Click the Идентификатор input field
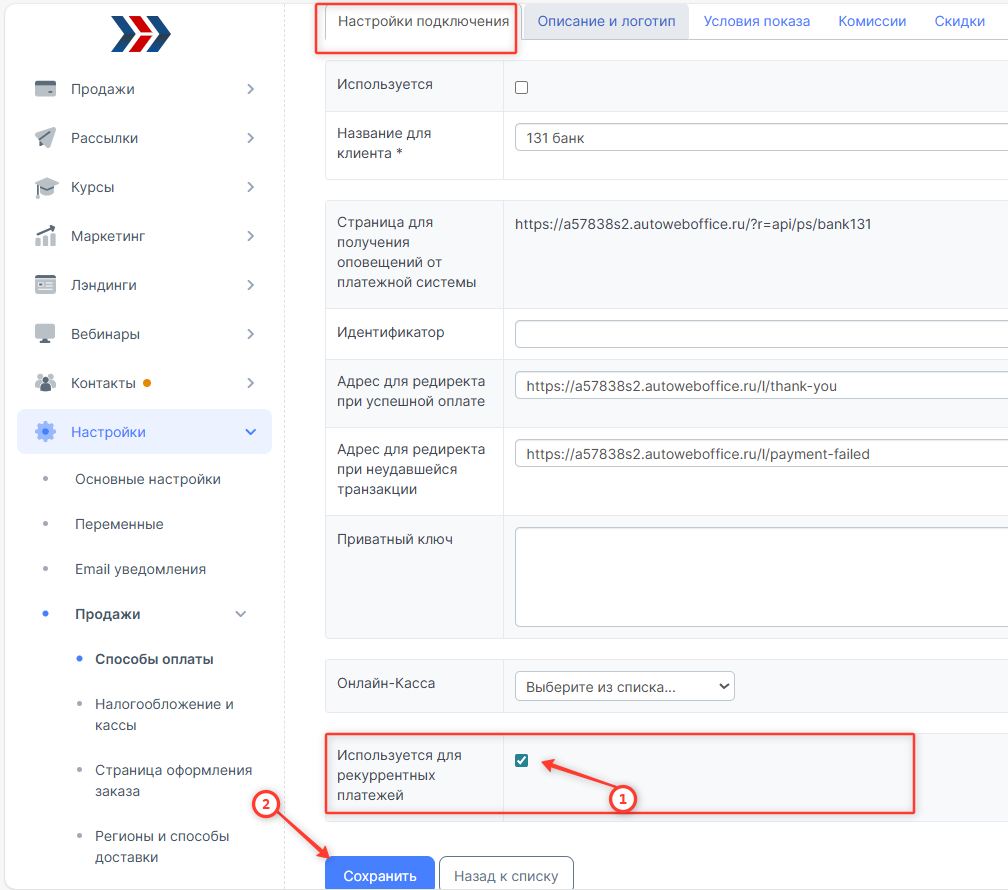The width and height of the screenshot is (1008, 890). 760,333
